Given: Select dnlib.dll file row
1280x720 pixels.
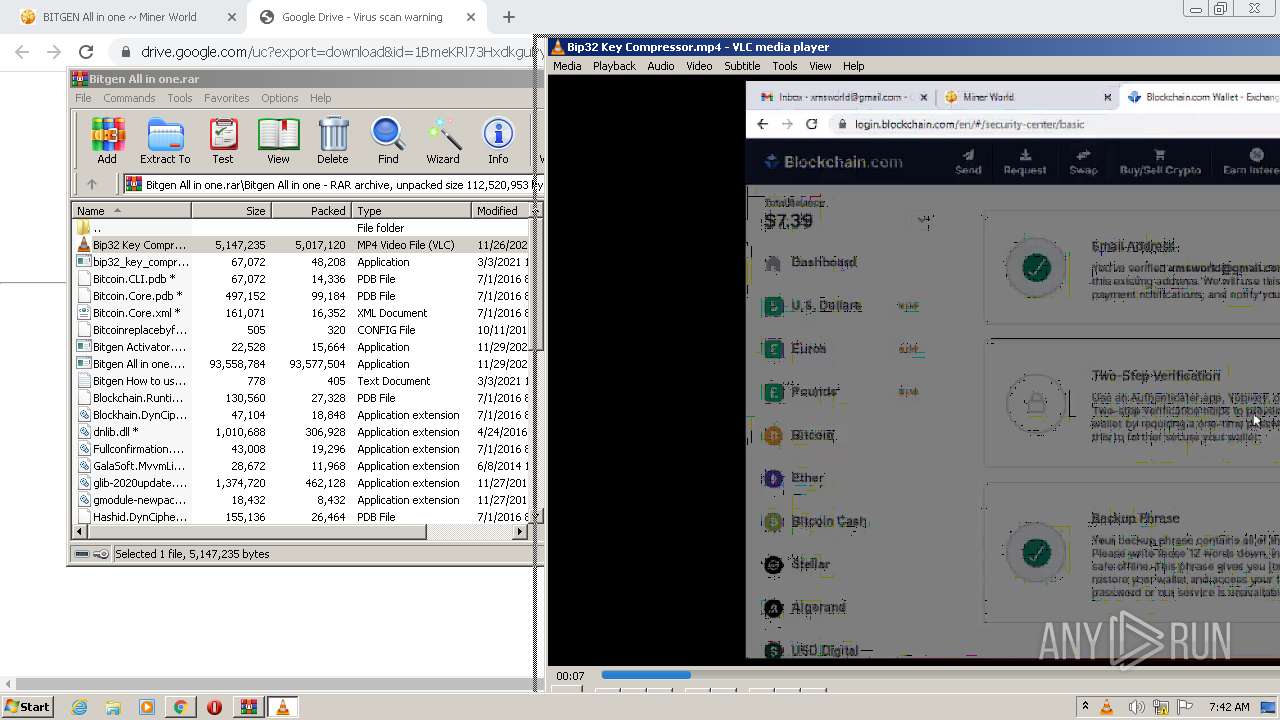Looking at the screenshot, I should pos(301,432).
